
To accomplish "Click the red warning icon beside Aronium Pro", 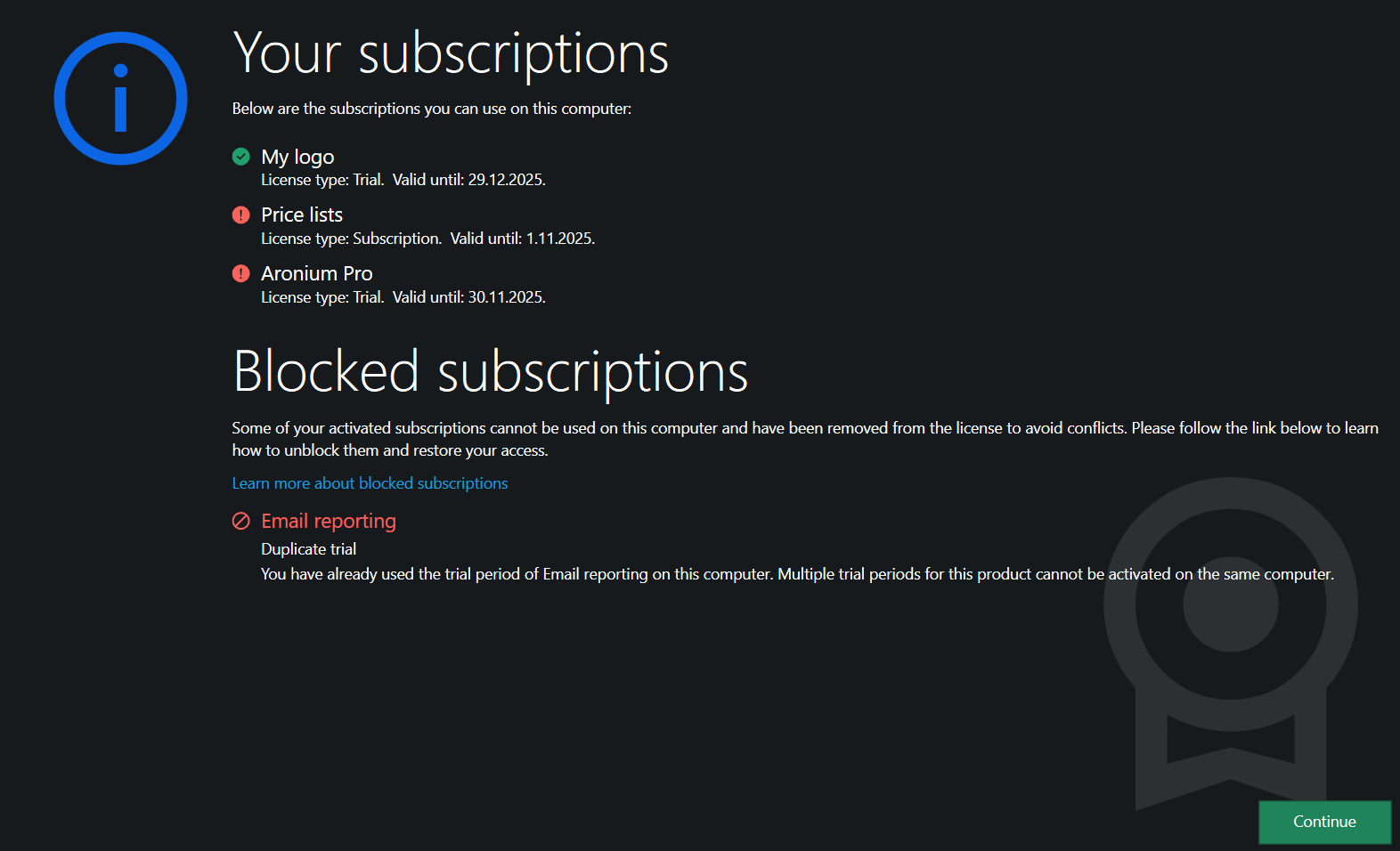I will pyautogui.click(x=240, y=273).
